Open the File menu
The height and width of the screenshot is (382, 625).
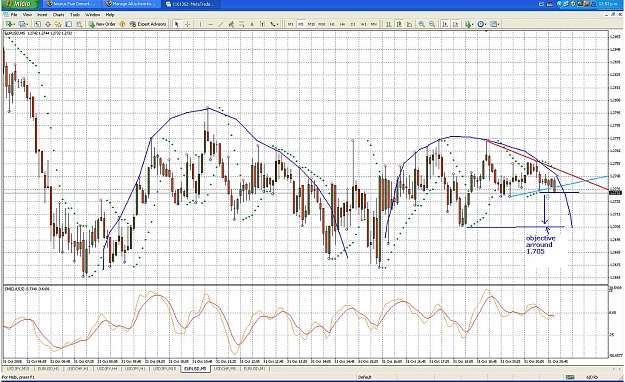pos(14,15)
